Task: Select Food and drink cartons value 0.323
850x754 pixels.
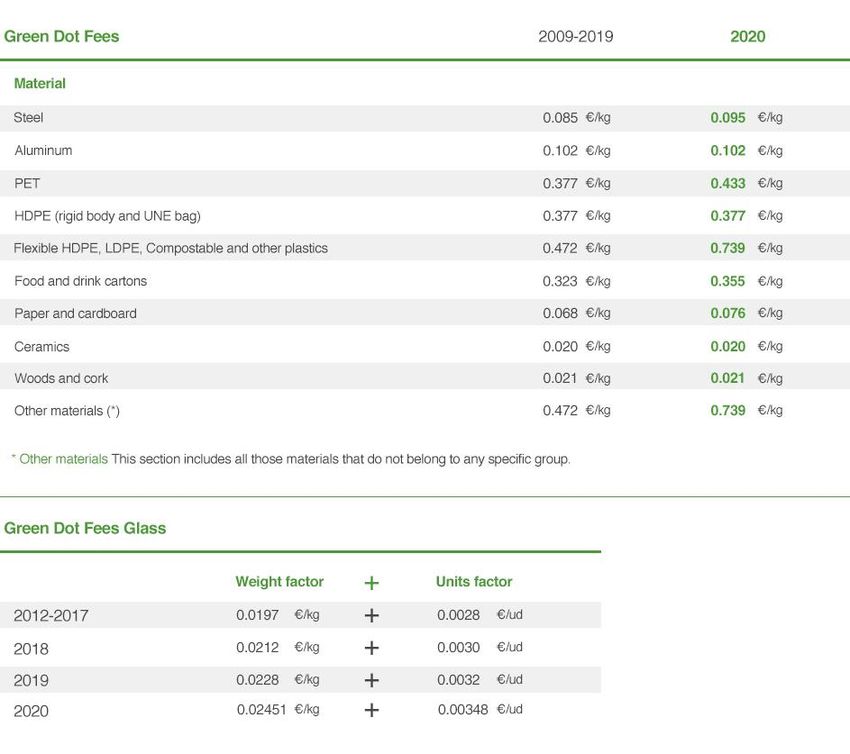Action: tap(560, 281)
